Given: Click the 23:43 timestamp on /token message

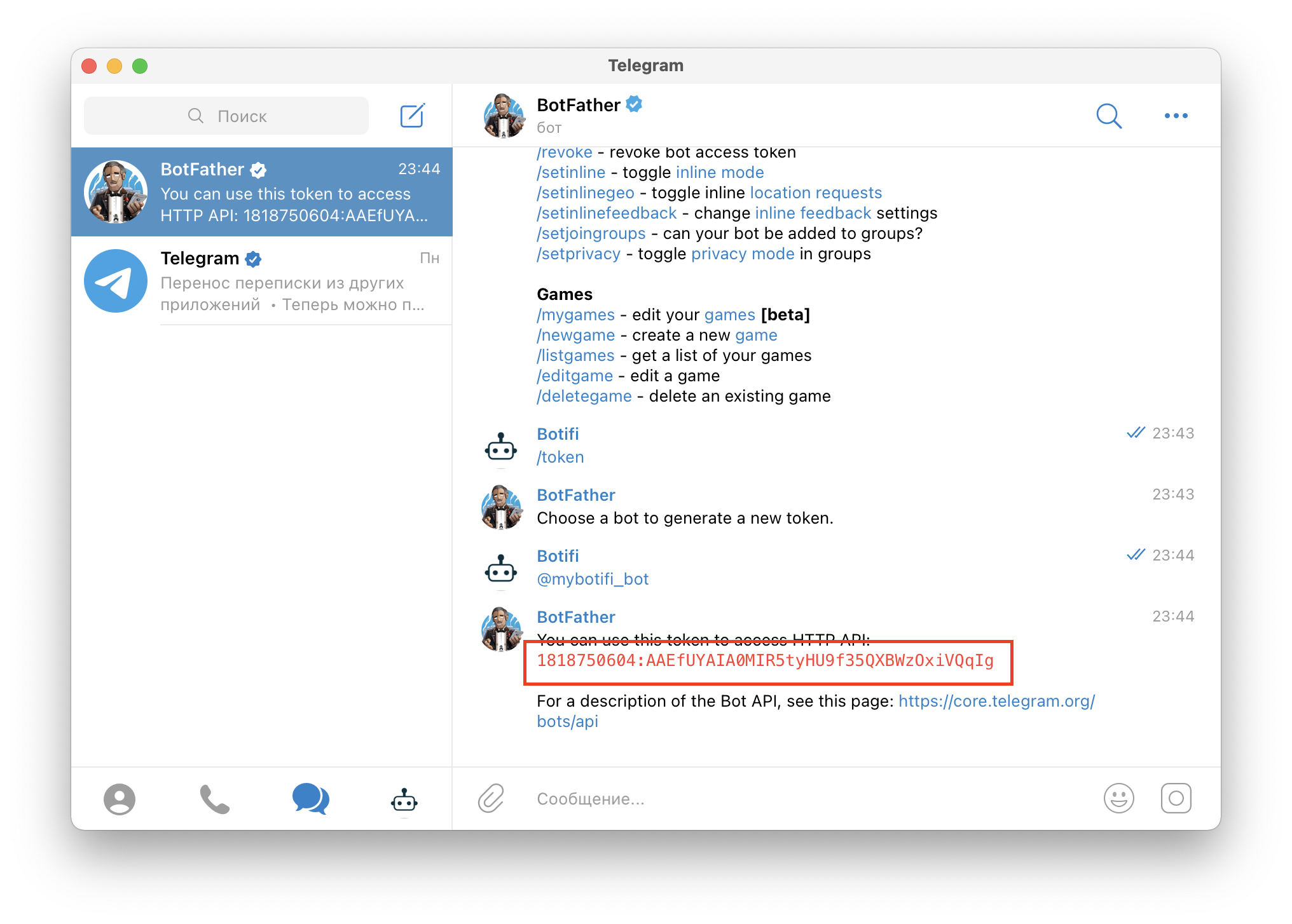Looking at the screenshot, I should click(x=1173, y=433).
